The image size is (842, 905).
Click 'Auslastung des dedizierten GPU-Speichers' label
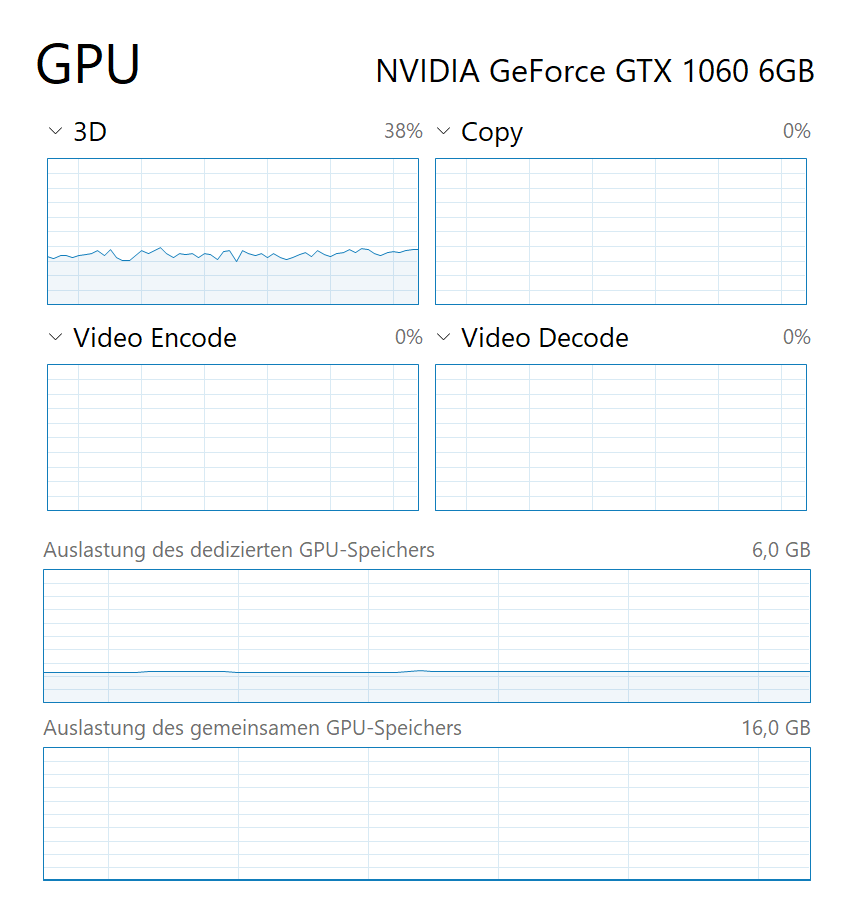(x=239, y=550)
